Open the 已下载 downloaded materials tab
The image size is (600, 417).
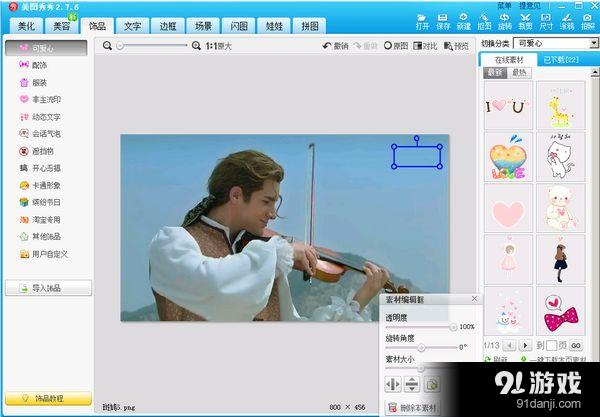pos(561,60)
